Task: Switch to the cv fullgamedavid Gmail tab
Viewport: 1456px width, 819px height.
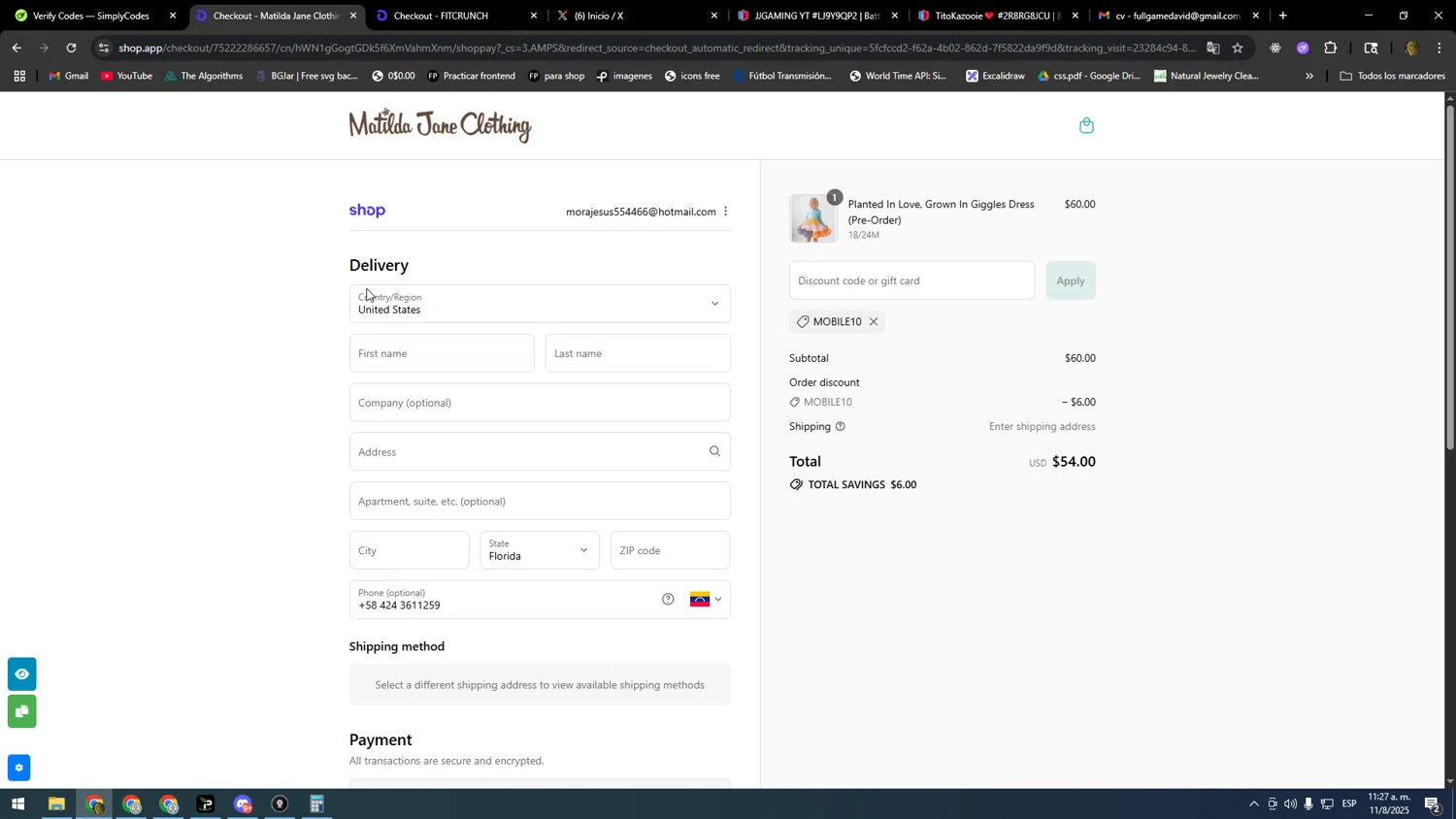Action: (x=1177, y=16)
